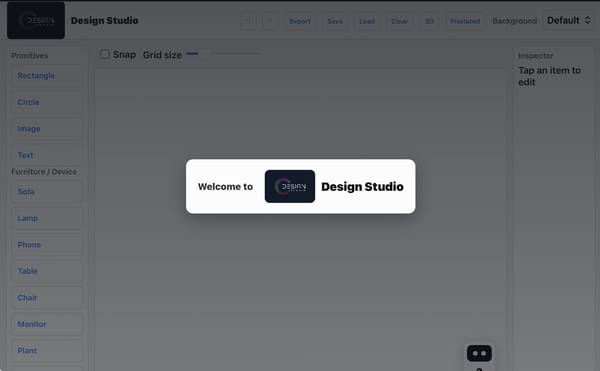Click the 'Design Studio' header title
Viewport: 600px width, 371px height.
pyautogui.click(x=104, y=20)
